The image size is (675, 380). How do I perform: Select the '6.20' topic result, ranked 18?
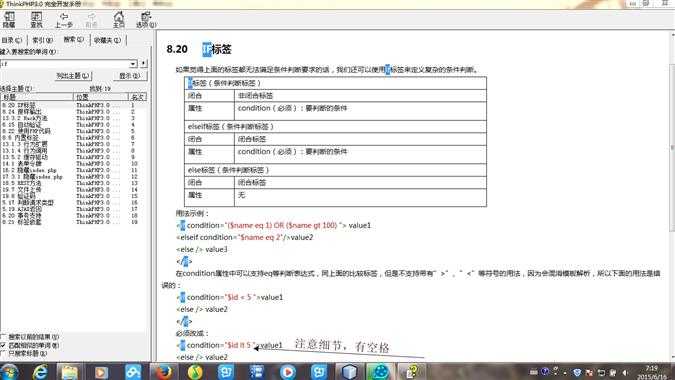(74, 215)
